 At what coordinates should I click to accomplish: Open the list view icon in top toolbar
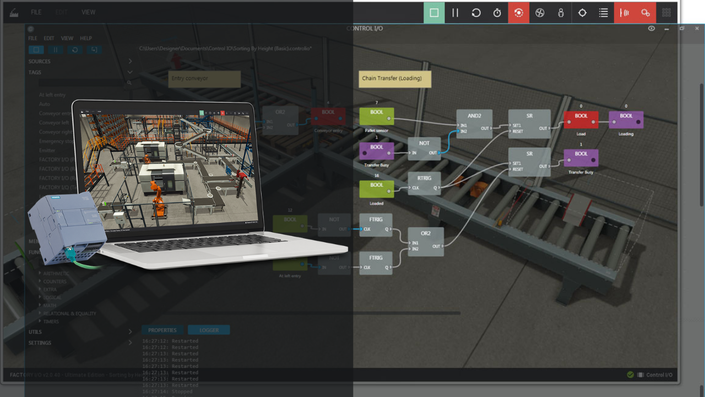(603, 13)
